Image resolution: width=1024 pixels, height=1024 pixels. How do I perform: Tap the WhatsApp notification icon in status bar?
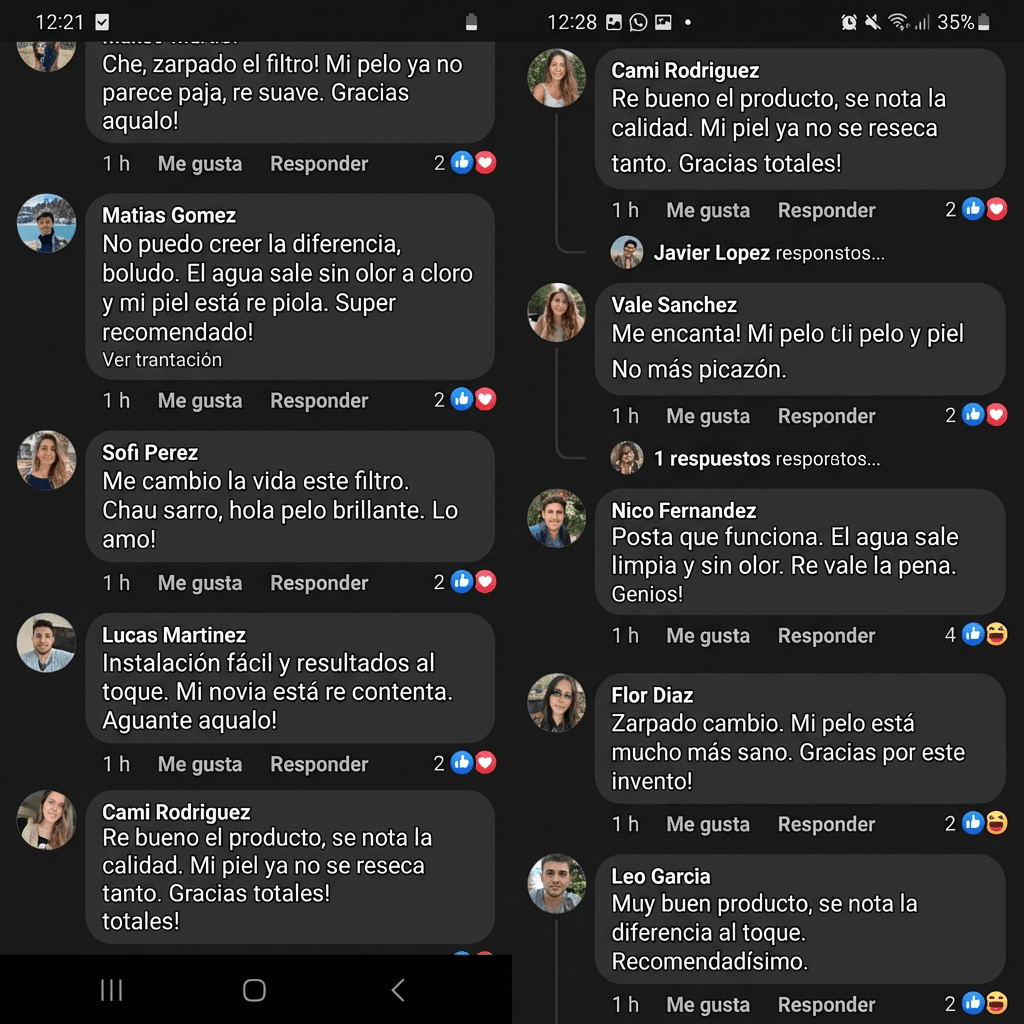coord(638,23)
